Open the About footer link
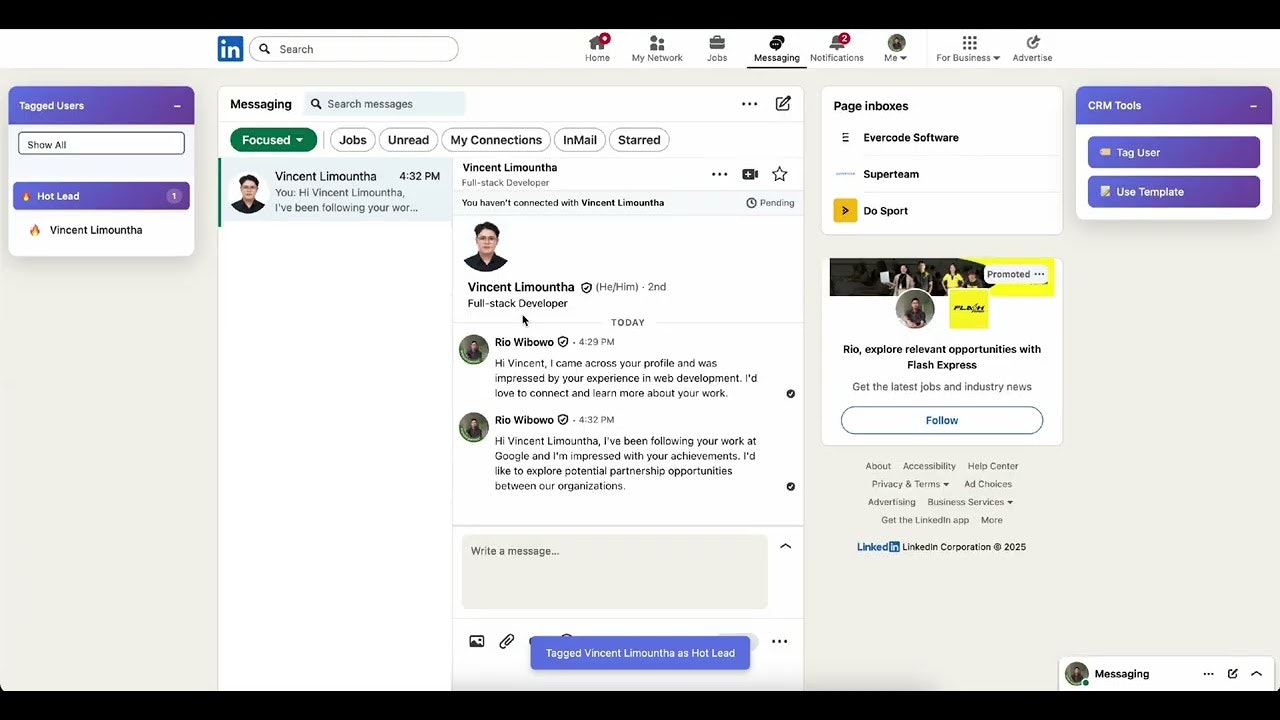Viewport: 1280px width, 720px height. point(878,466)
